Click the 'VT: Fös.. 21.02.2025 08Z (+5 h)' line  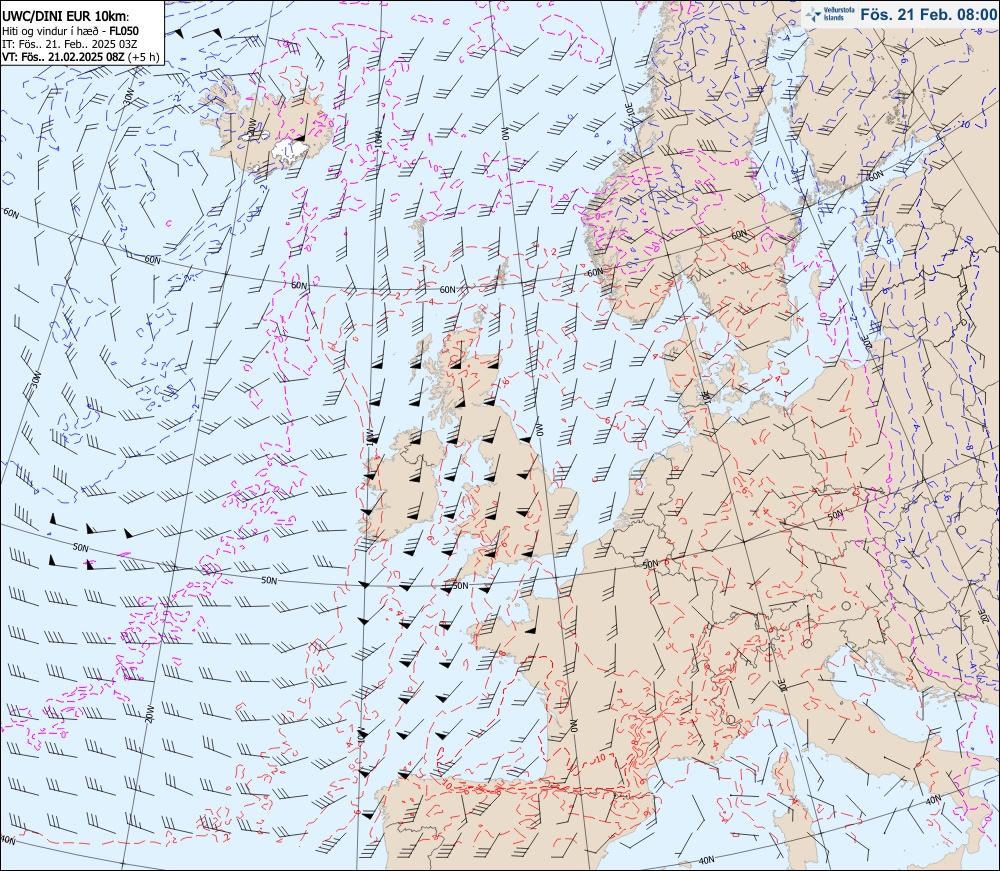click(x=80, y=57)
